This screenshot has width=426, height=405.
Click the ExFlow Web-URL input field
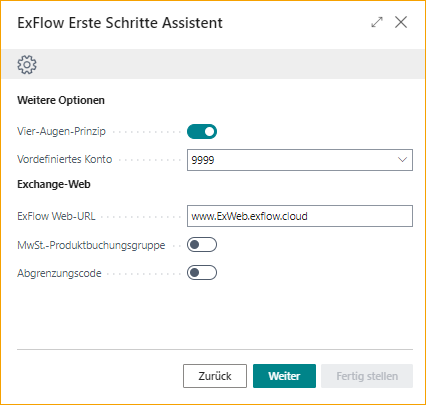pyautogui.click(x=300, y=216)
